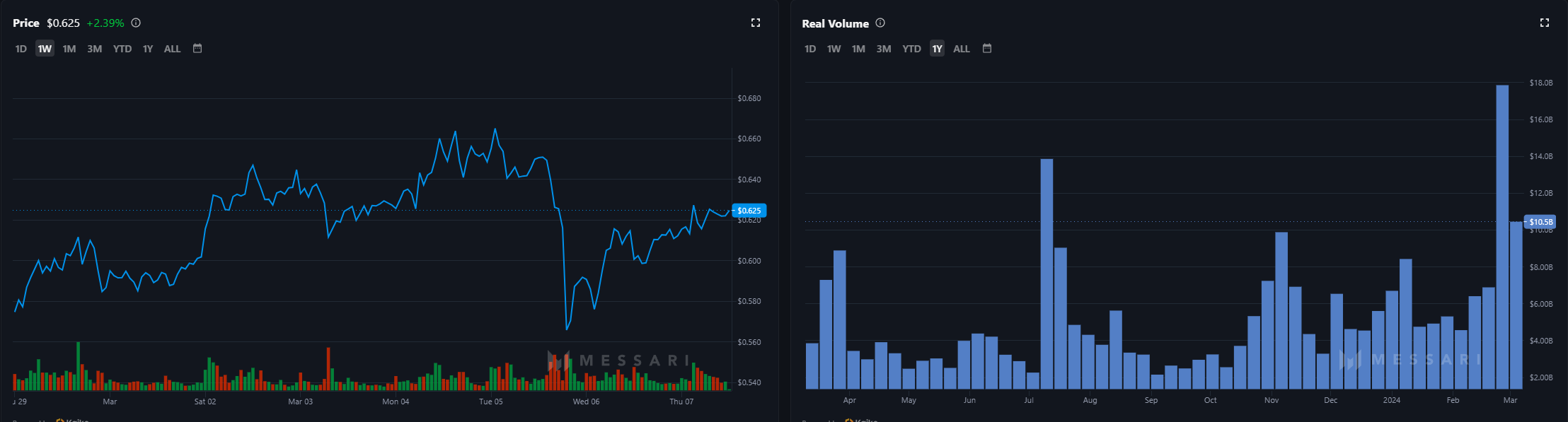This screenshot has width=1568, height=422.
Task: Switch Real Volume chart to 1W
Action: 834,49
